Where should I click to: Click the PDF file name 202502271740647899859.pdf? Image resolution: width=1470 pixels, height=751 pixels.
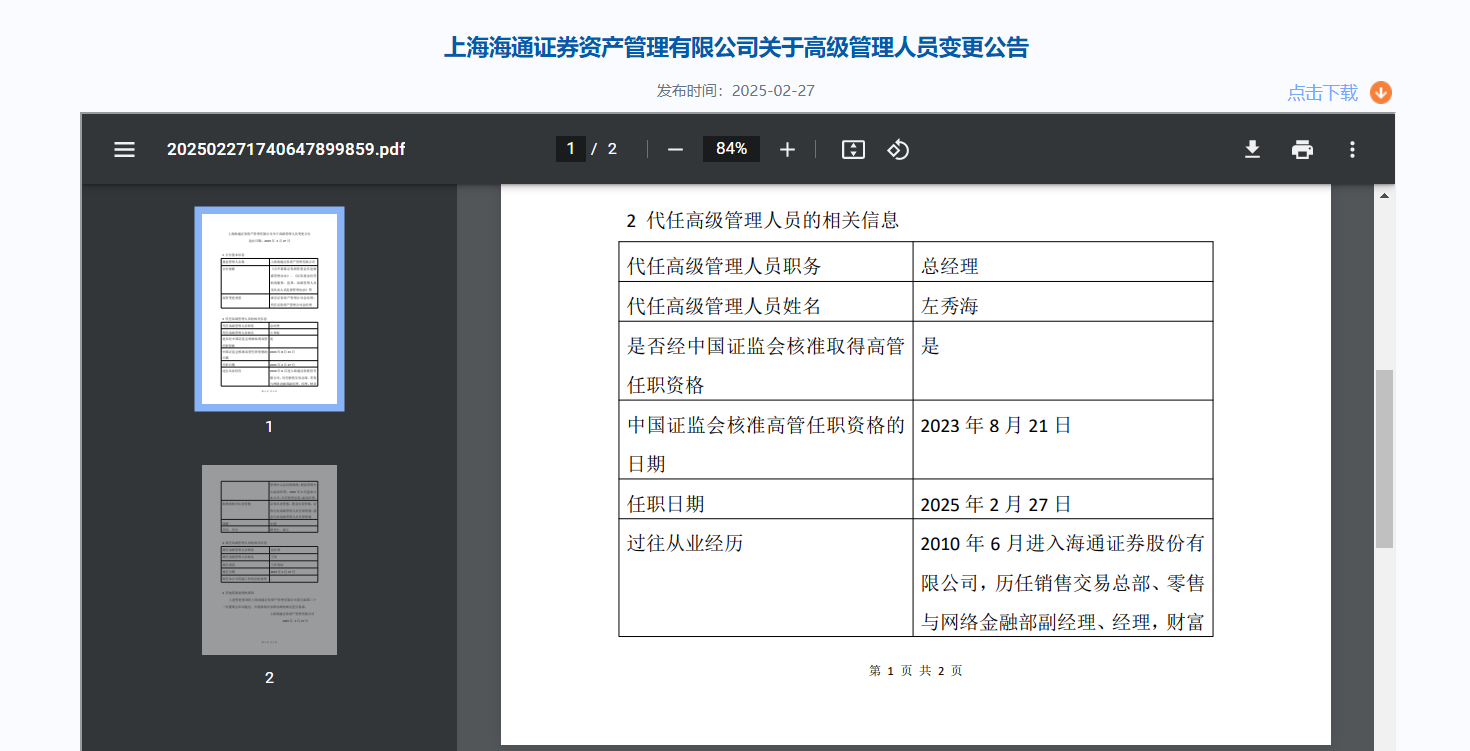(x=286, y=149)
